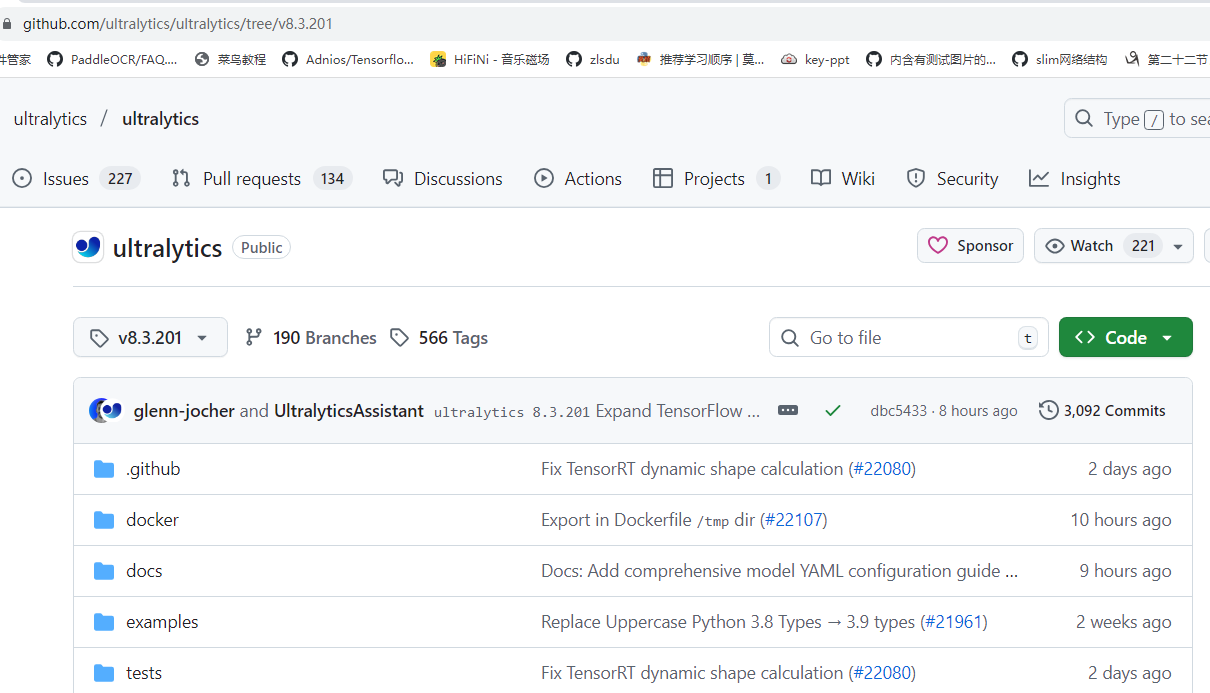This screenshot has height=693, width=1210.
Task: Click the Sponsor heart icon
Action: (938, 246)
